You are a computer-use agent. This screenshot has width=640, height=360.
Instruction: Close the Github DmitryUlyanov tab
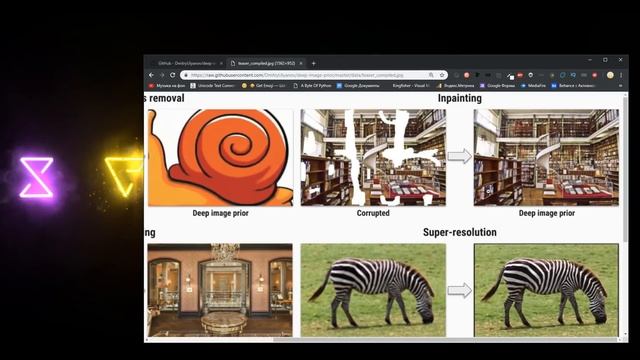[x=221, y=63]
